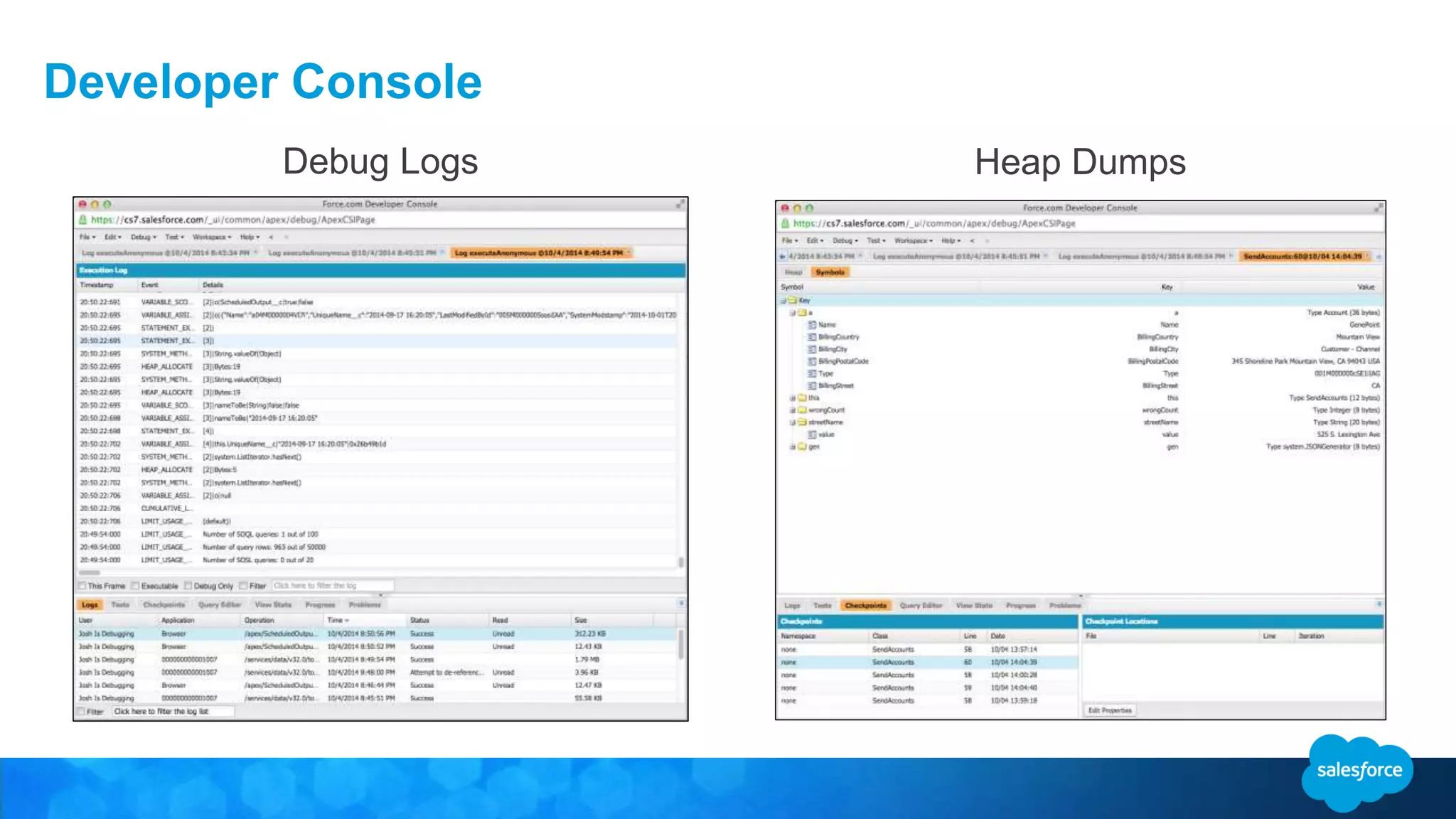Toggle execution log Filter checkbox
Screen dimensions: 1456x819
(x=243, y=586)
